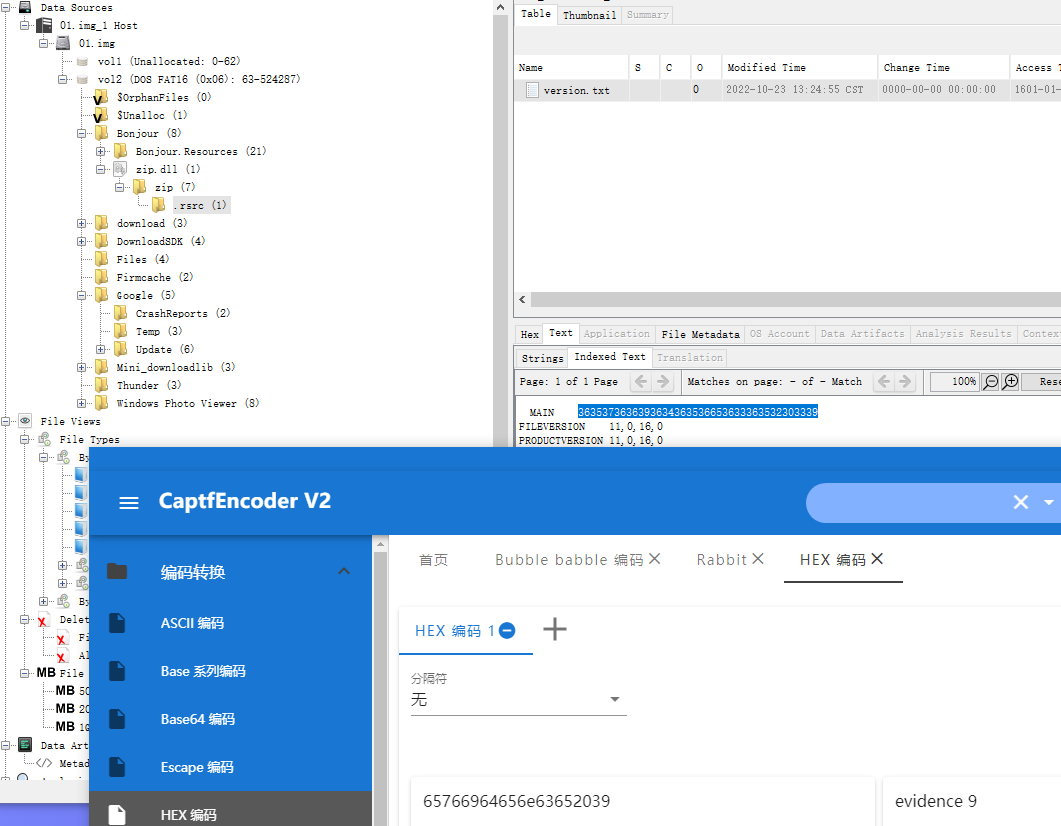The width and height of the screenshot is (1061, 826).
Task: Collapse the 编码转换 sidebar section
Action: click(x=344, y=572)
